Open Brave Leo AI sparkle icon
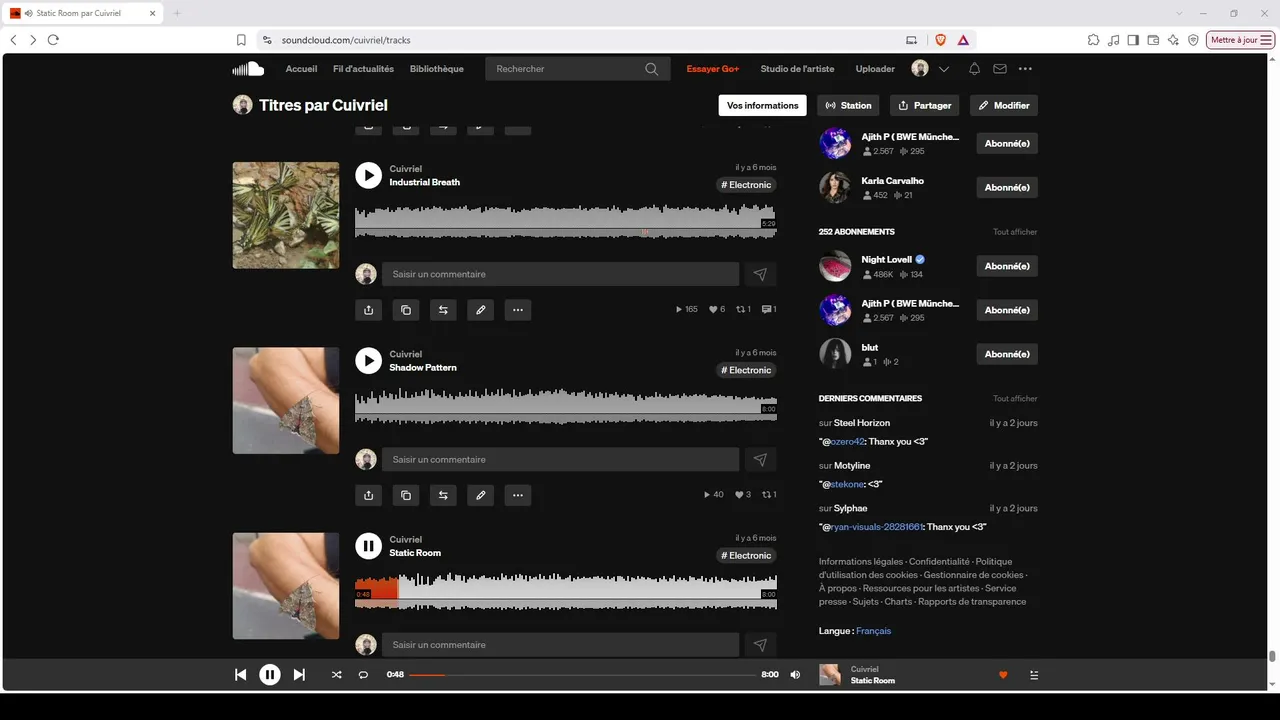This screenshot has height=720, width=1280. pyautogui.click(x=1173, y=40)
